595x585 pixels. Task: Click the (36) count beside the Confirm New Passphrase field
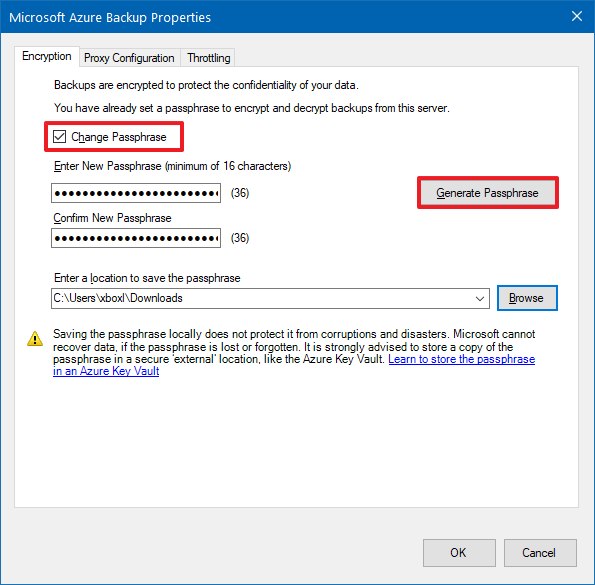240,238
